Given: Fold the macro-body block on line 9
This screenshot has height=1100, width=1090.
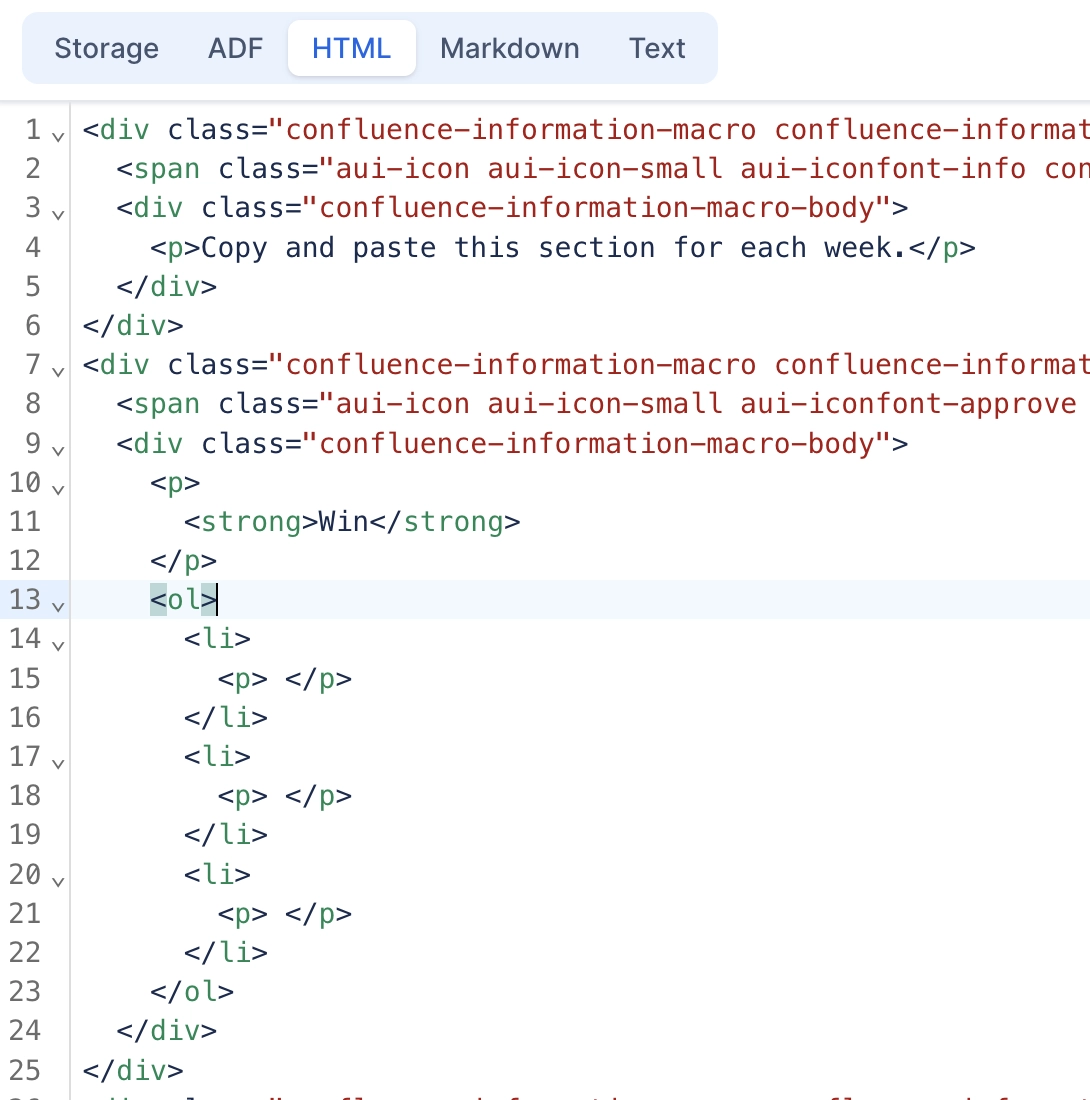Looking at the screenshot, I should 58,449.
